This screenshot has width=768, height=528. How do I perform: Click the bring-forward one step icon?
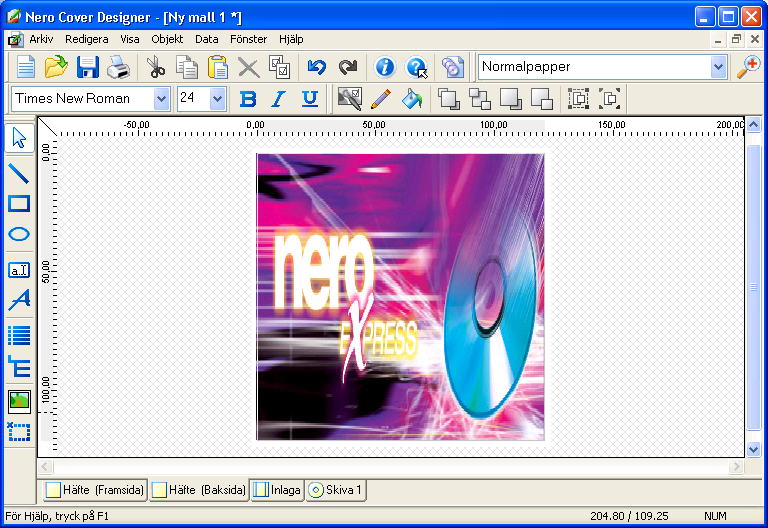click(x=511, y=98)
